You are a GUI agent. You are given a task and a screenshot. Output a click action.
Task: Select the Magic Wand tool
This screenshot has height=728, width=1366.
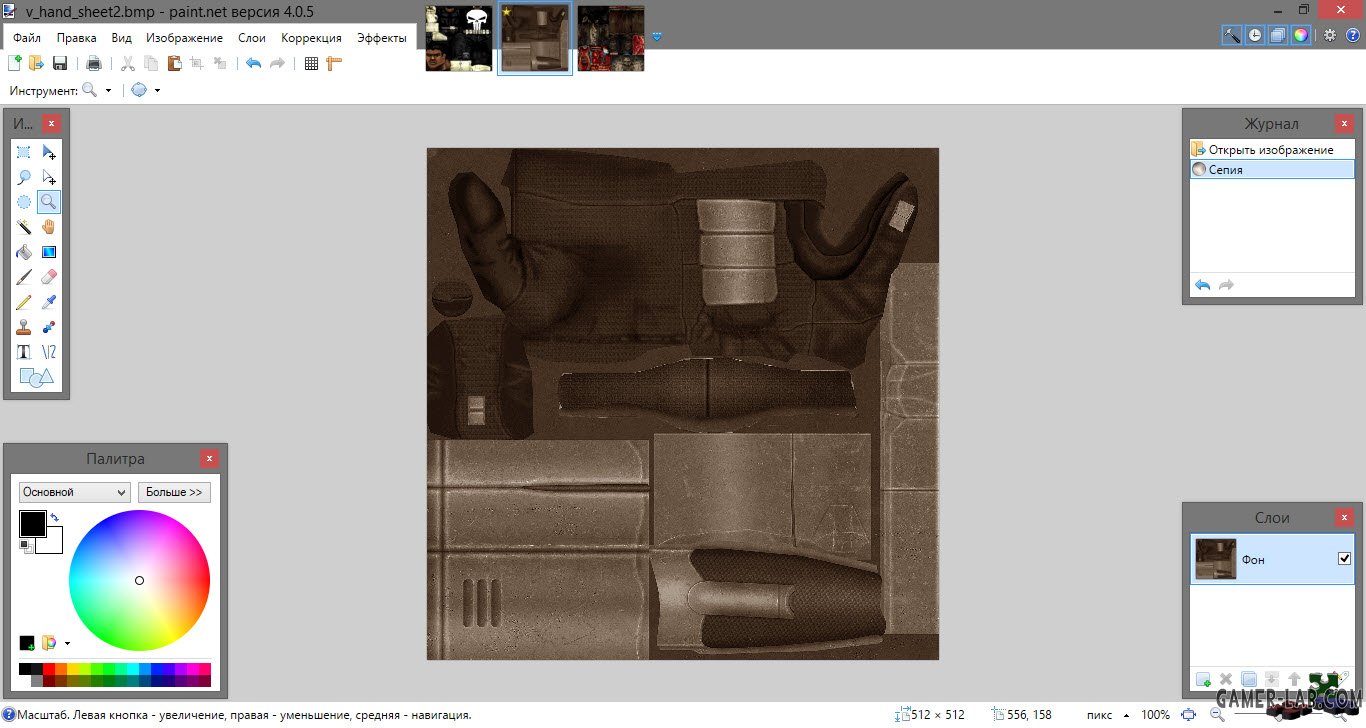[24, 227]
